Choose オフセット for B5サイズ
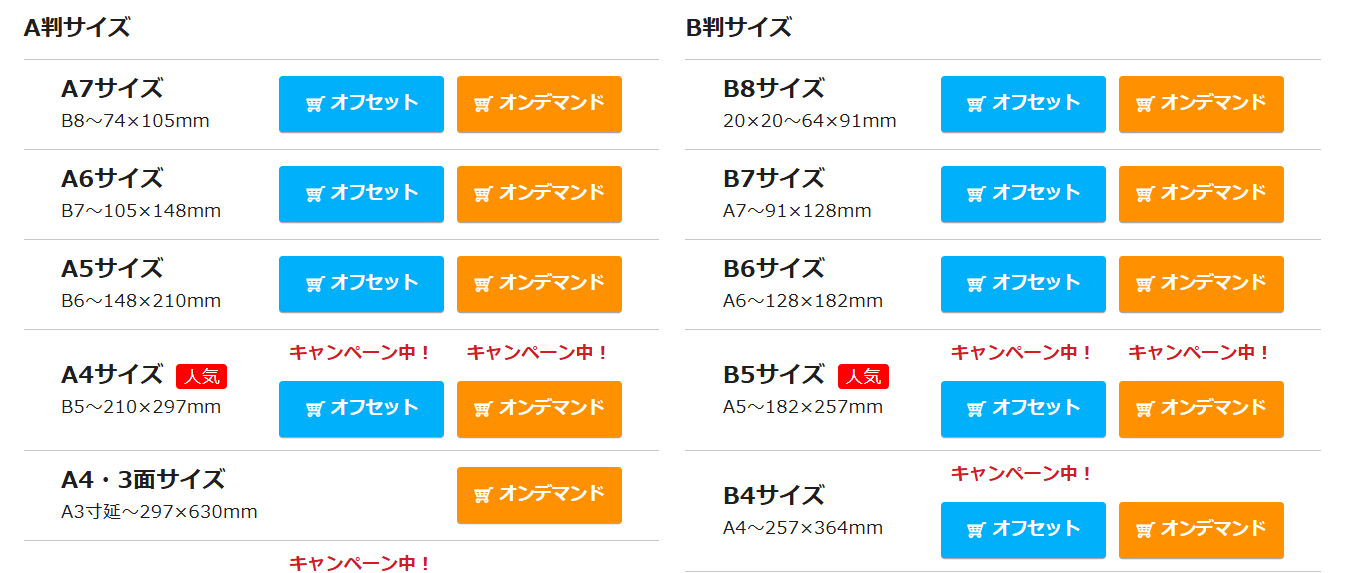 [1023, 409]
